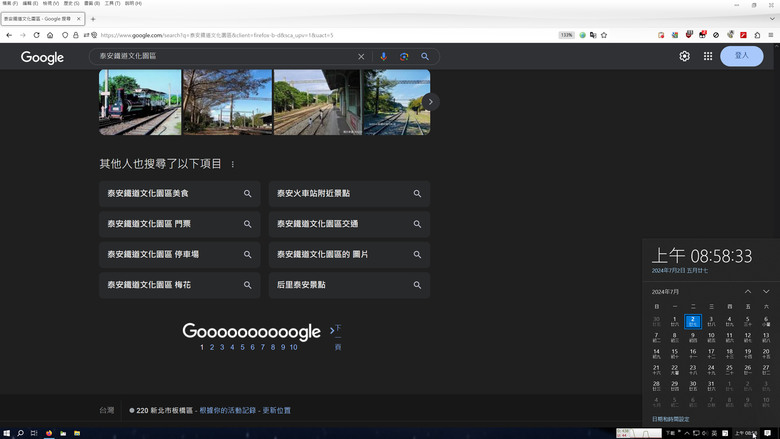Click the translate page icon in address bar
The height and width of the screenshot is (439, 780).
(x=593, y=35)
